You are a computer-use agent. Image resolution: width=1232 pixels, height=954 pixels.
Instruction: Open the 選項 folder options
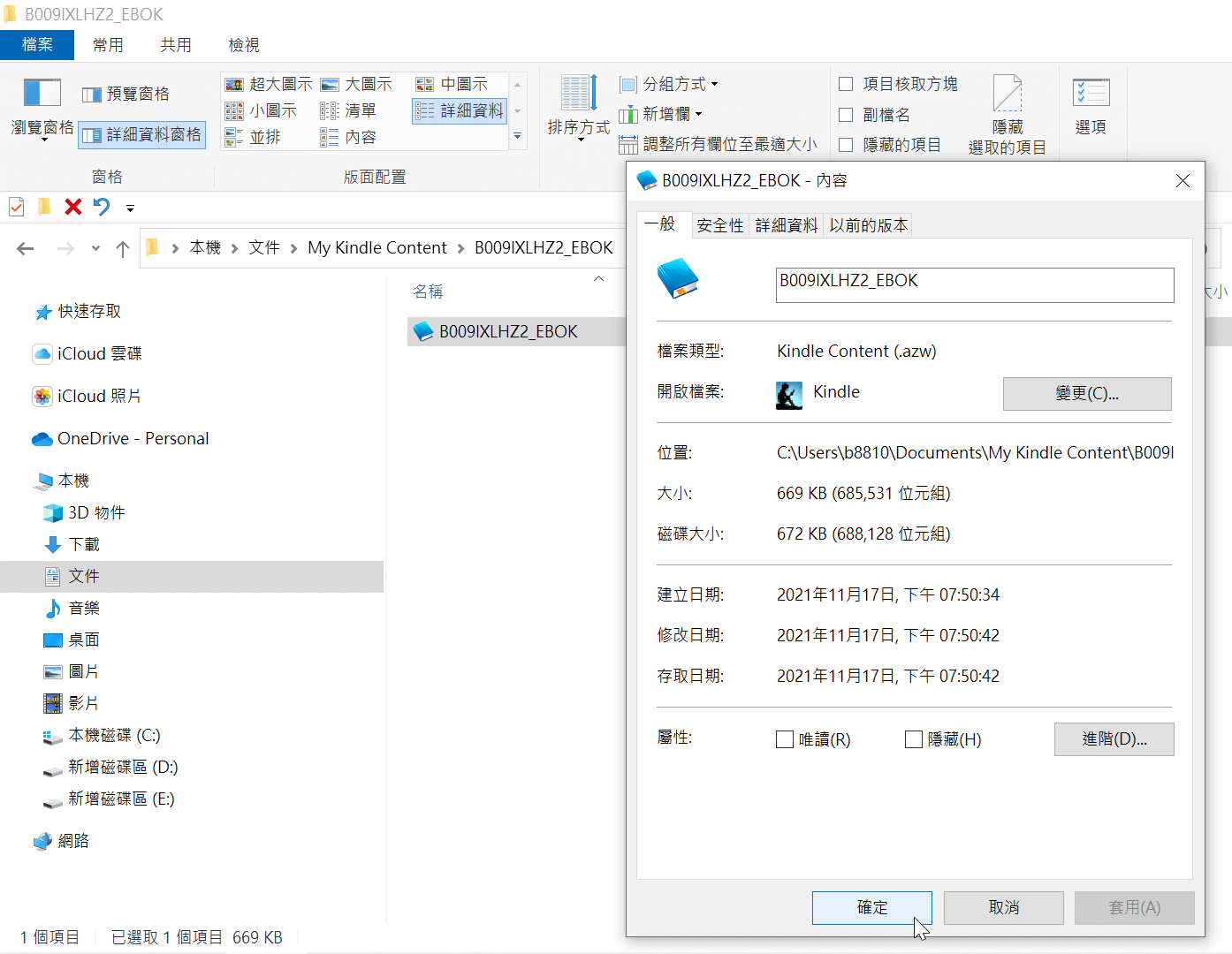pyautogui.click(x=1091, y=106)
